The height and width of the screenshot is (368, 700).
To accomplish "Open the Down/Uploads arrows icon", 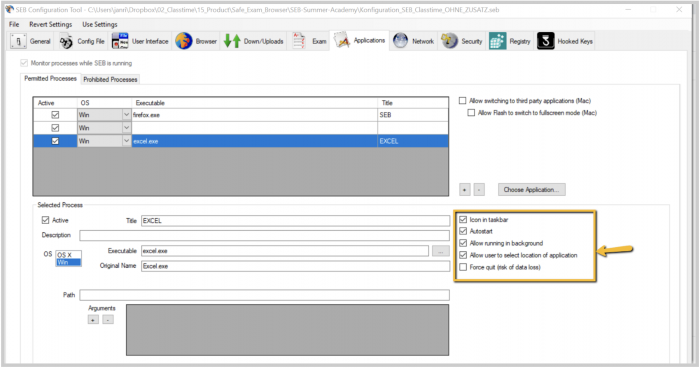I will pos(232,41).
